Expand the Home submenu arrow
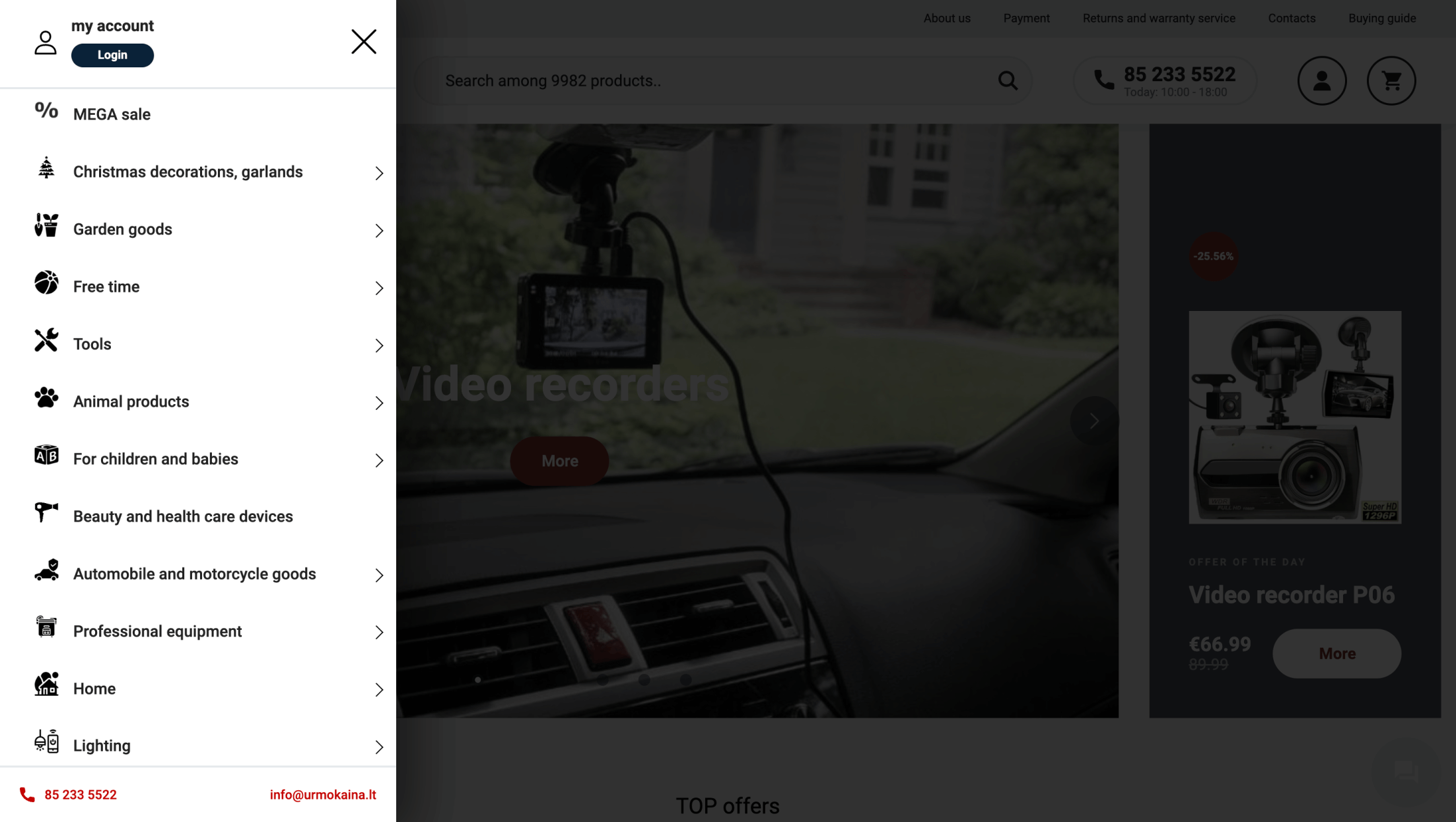The image size is (1456, 822). (x=379, y=690)
